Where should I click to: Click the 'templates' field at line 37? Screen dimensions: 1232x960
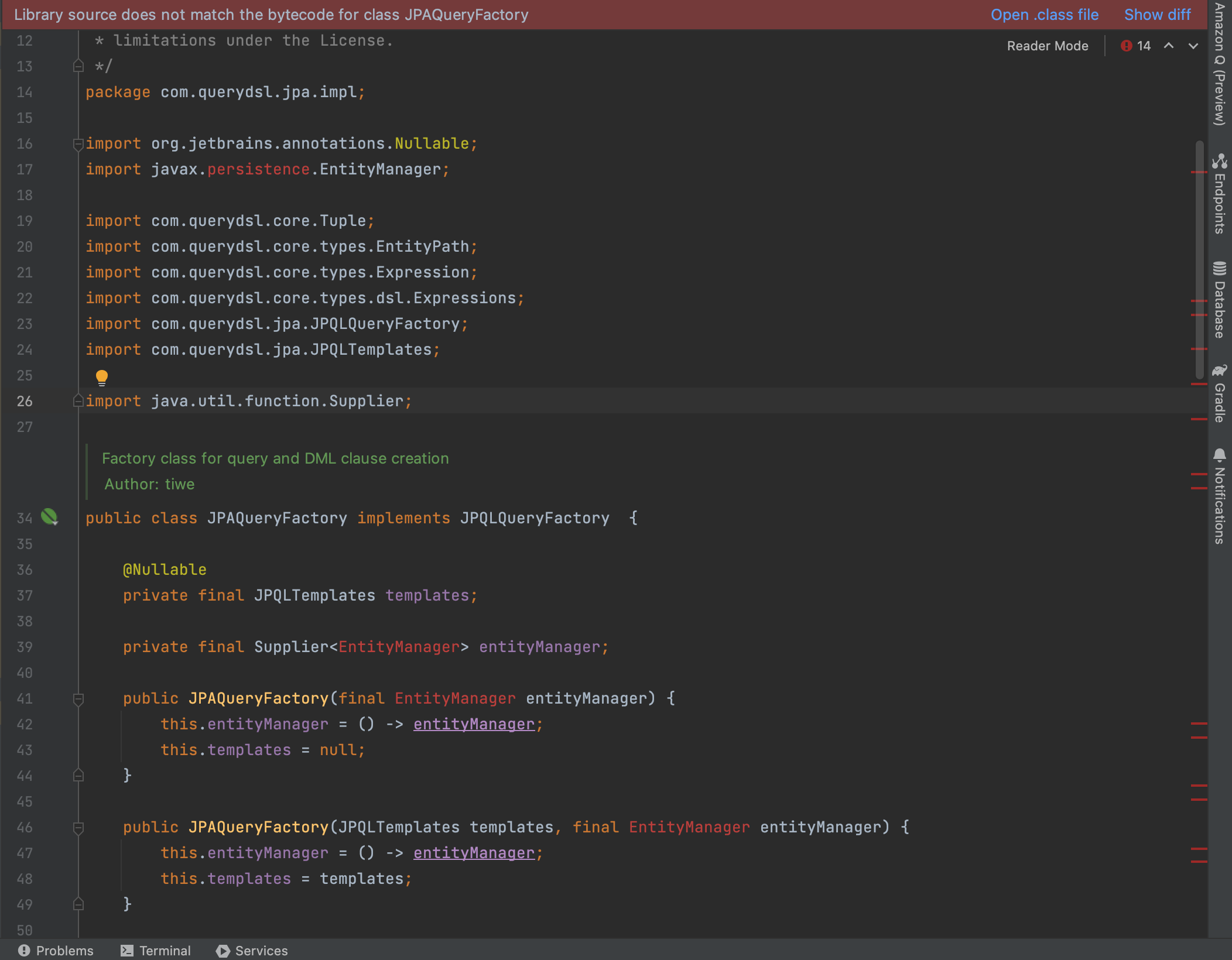point(427,595)
